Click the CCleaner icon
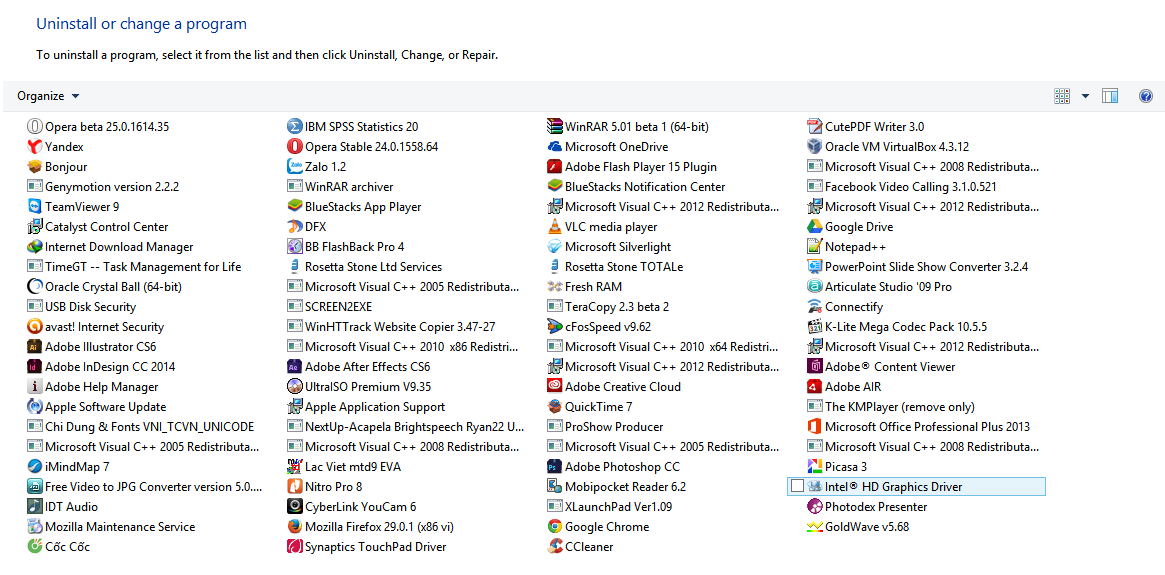 tap(554, 548)
